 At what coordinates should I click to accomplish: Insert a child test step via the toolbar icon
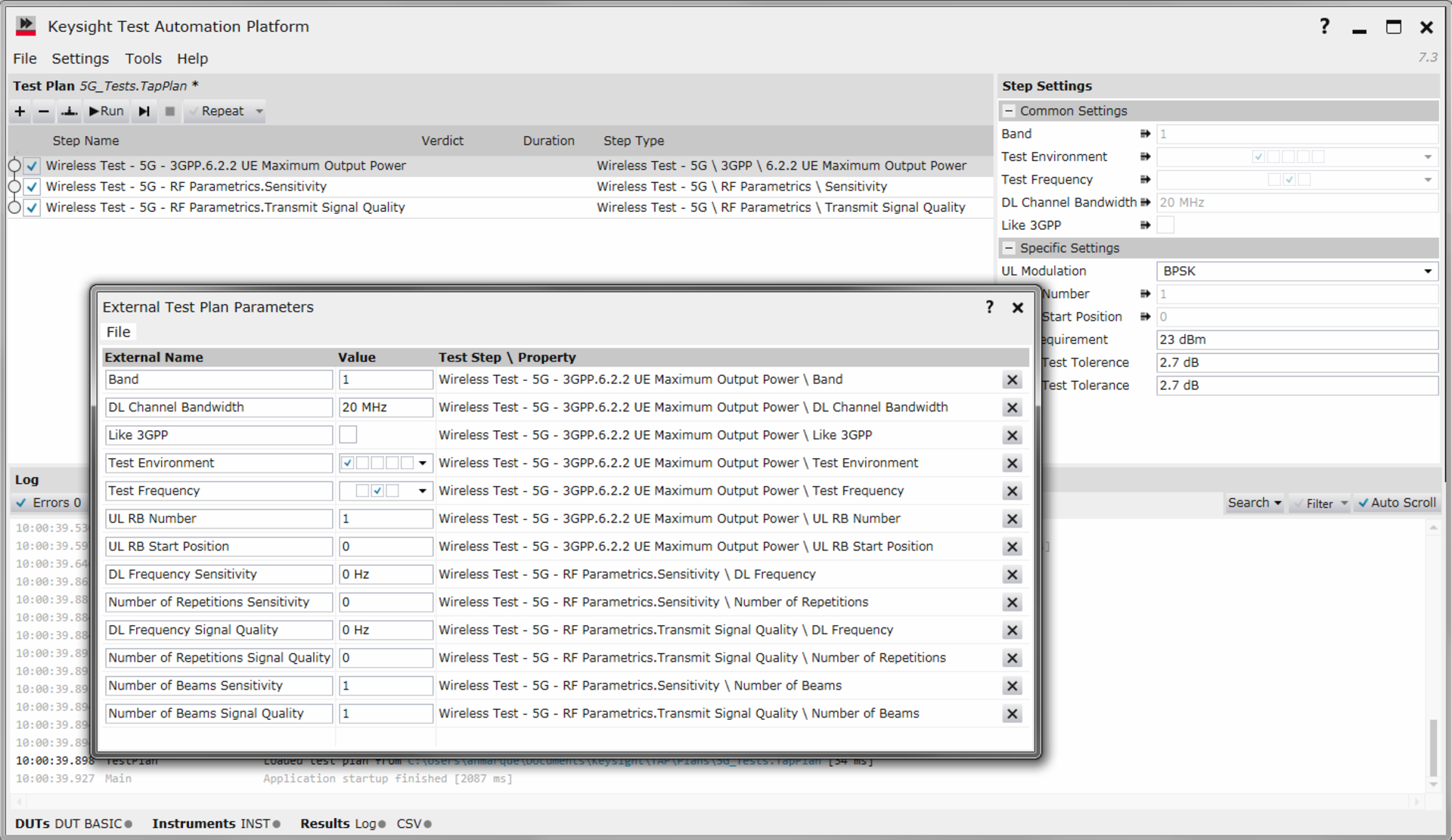[69, 111]
